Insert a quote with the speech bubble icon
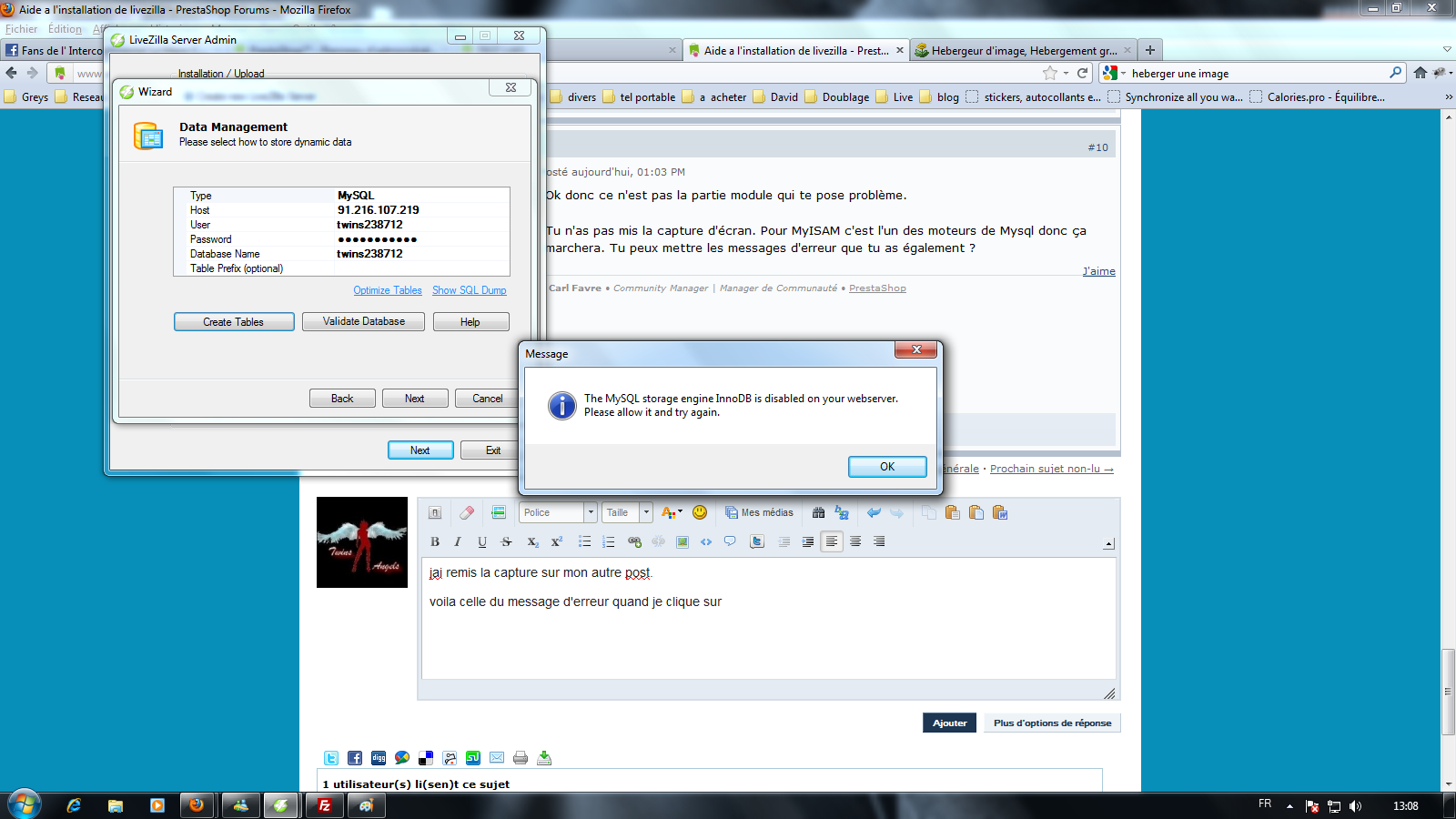1456x819 pixels. (x=730, y=541)
